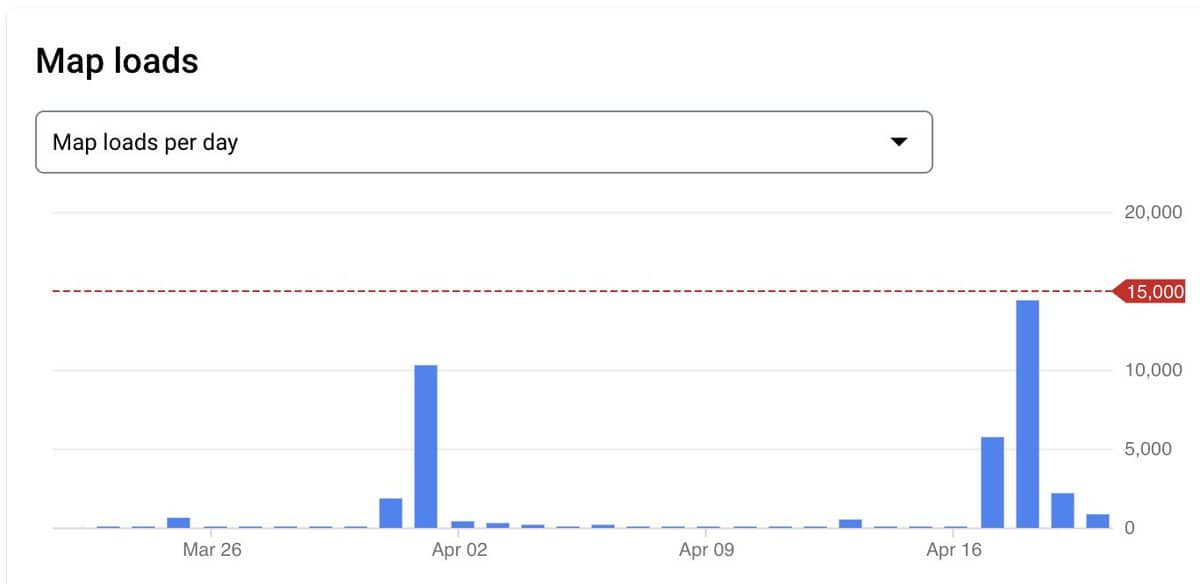This screenshot has width=1200, height=584.
Task: Click the Apr 09 axis label
Action: click(707, 549)
